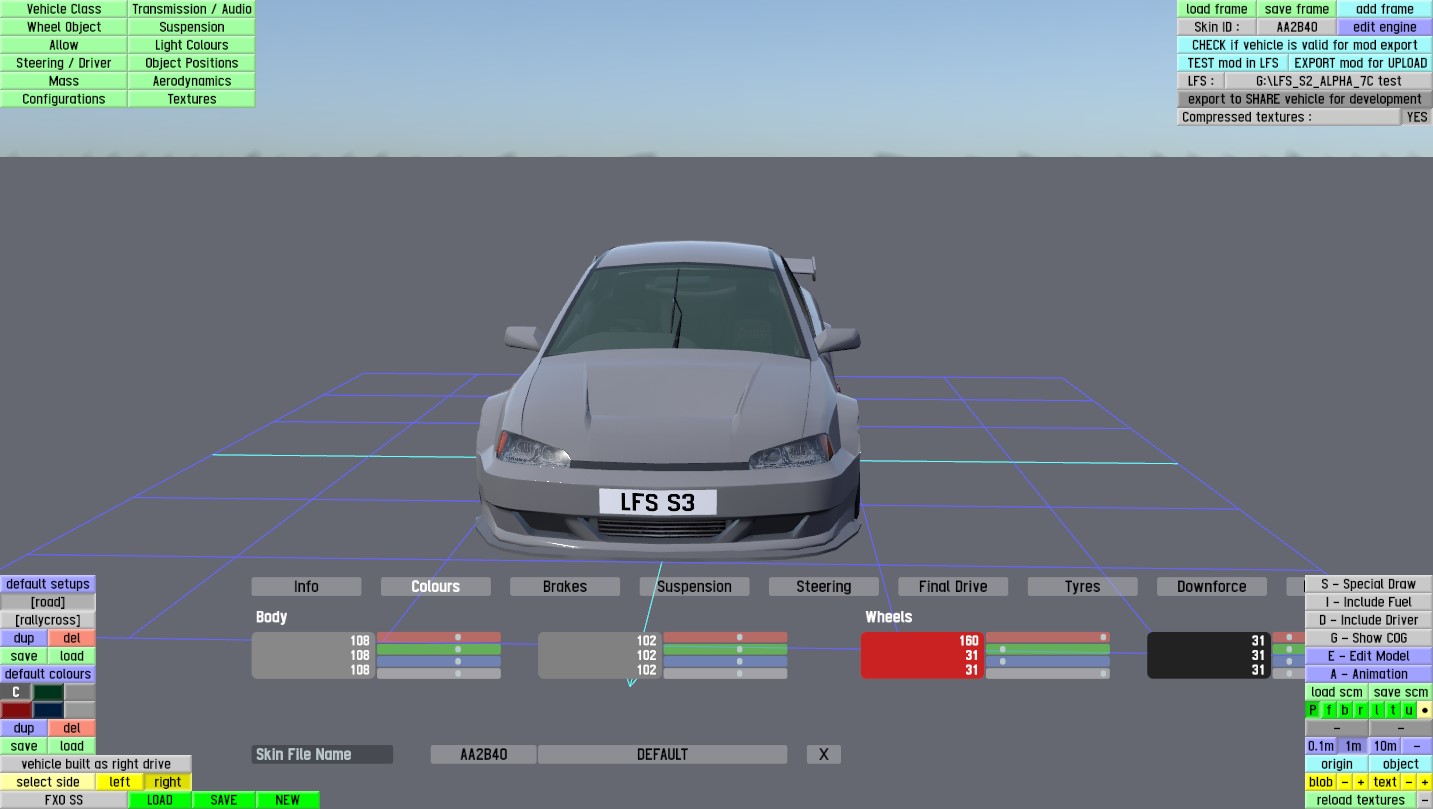Click the LFS folder path field
This screenshot has width=1433, height=809.
click(x=1329, y=81)
